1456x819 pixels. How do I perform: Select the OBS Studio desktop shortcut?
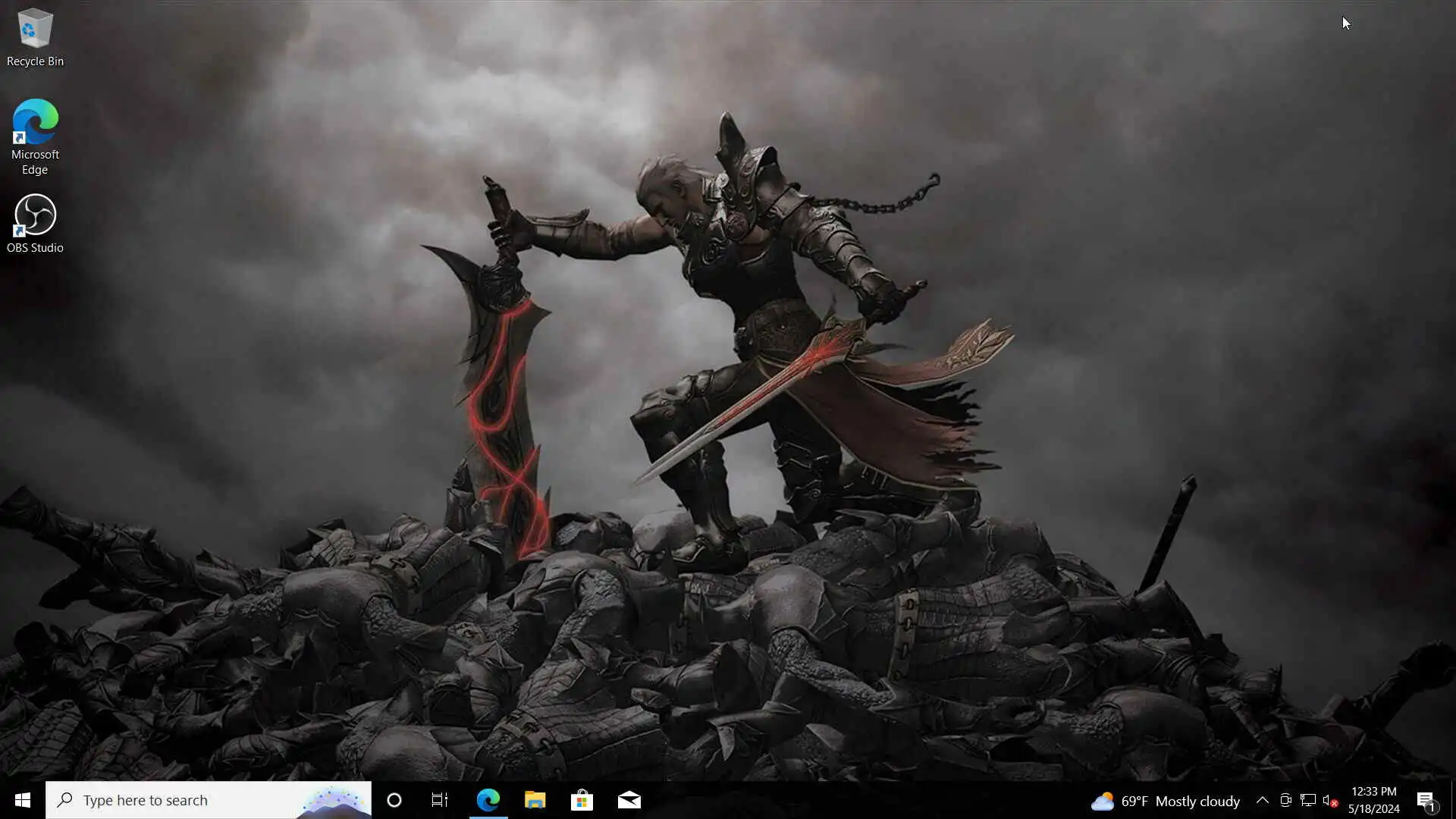coord(35,224)
